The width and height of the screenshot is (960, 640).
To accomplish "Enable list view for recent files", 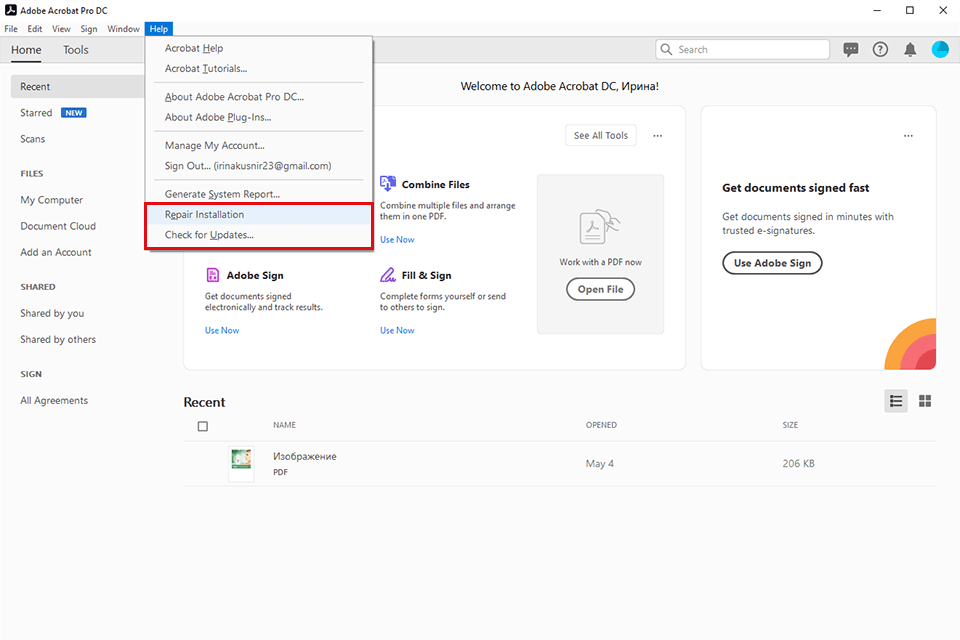I will (895, 400).
